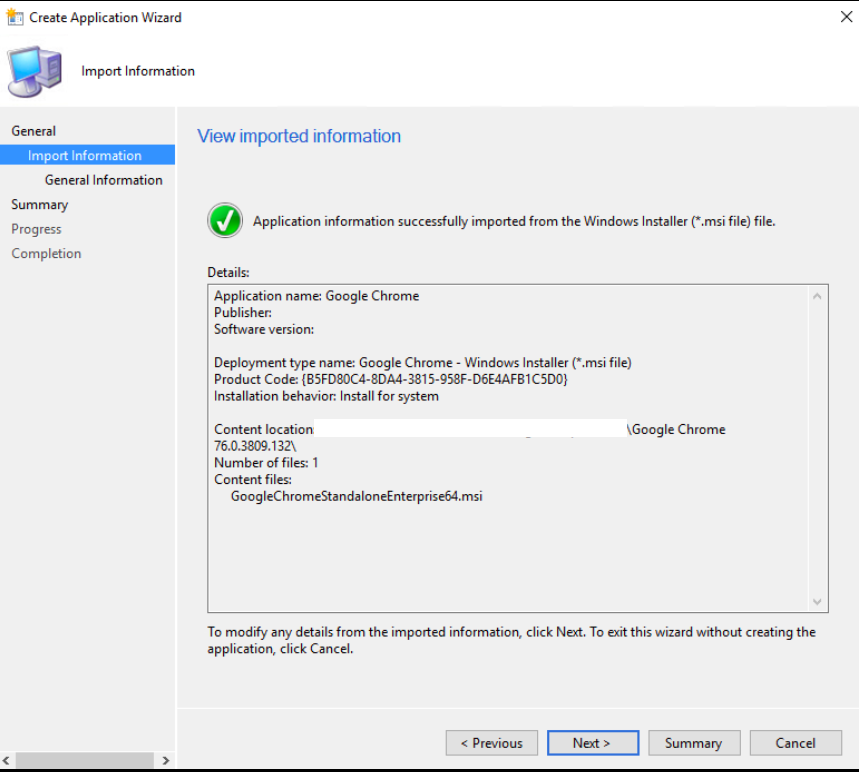Close the wizard window with X
859x772 pixels.
click(846, 17)
